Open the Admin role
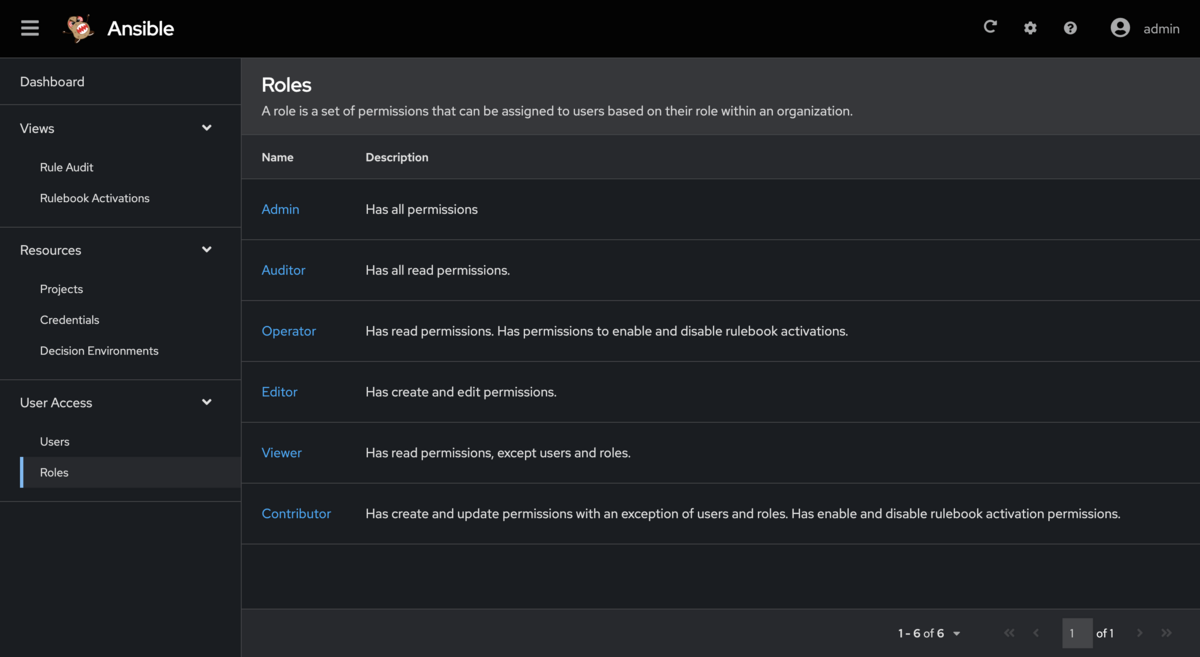The height and width of the screenshot is (657, 1200). (280, 209)
